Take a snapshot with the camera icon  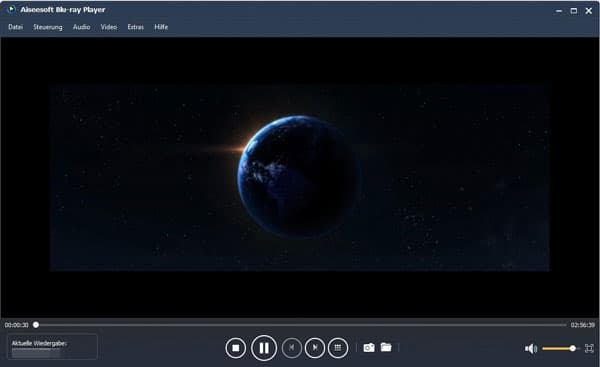369,347
